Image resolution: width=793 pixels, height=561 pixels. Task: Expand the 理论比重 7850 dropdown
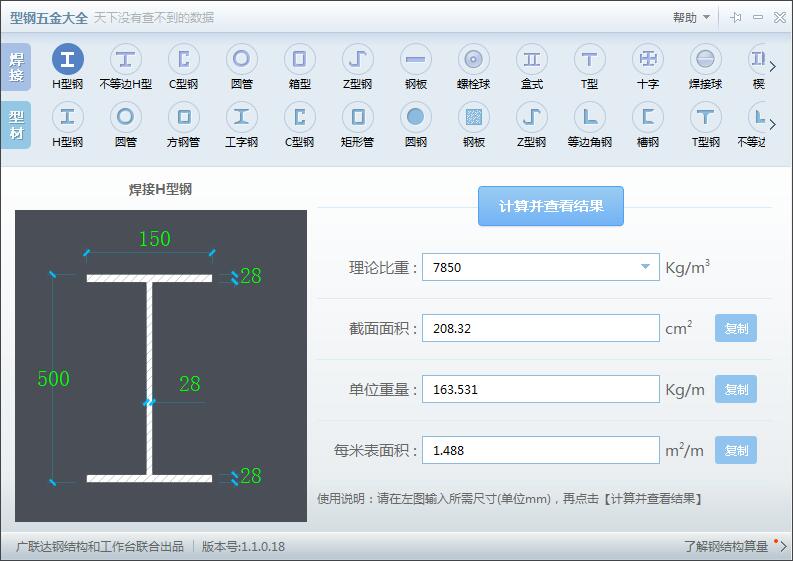(645, 267)
